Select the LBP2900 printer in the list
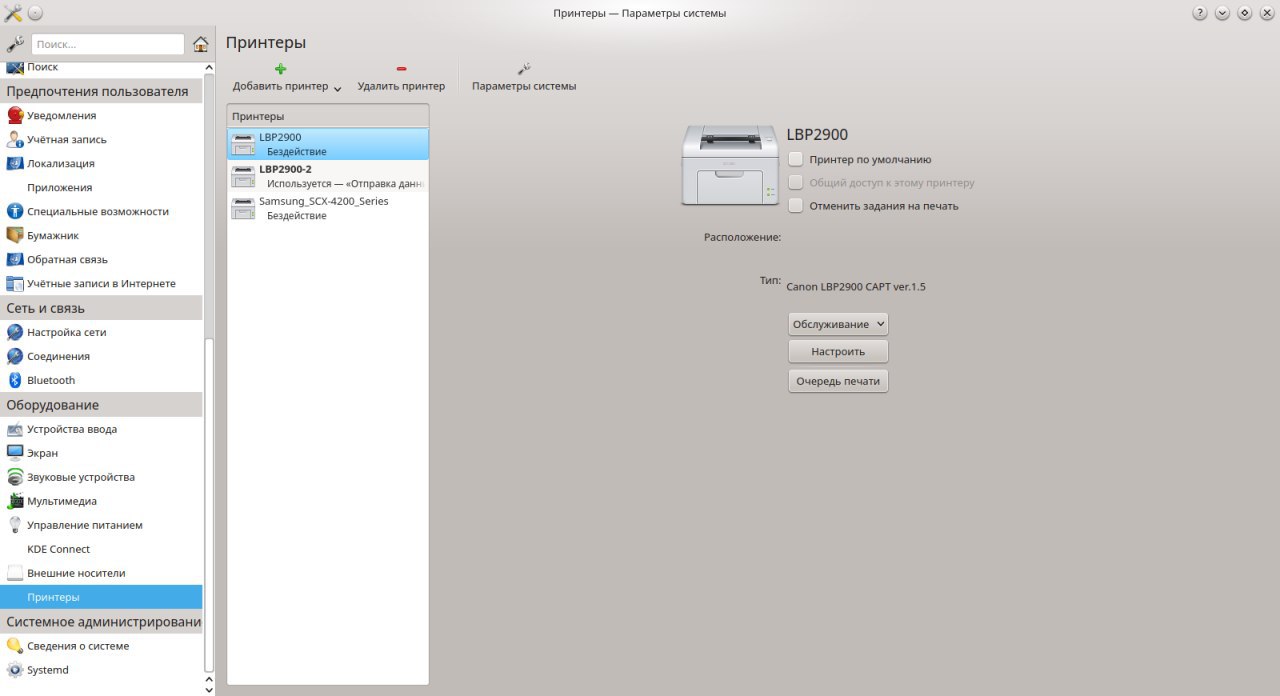The height and width of the screenshot is (696, 1280). (x=328, y=144)
